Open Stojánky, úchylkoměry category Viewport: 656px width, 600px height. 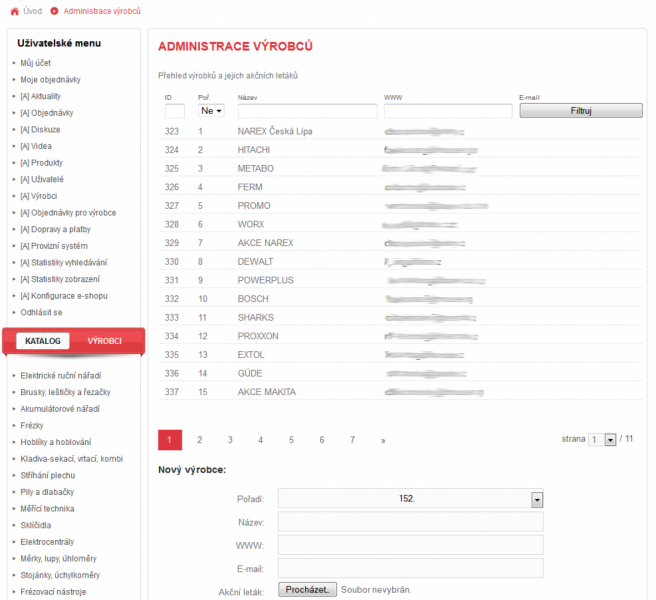(x=60, y=575)
